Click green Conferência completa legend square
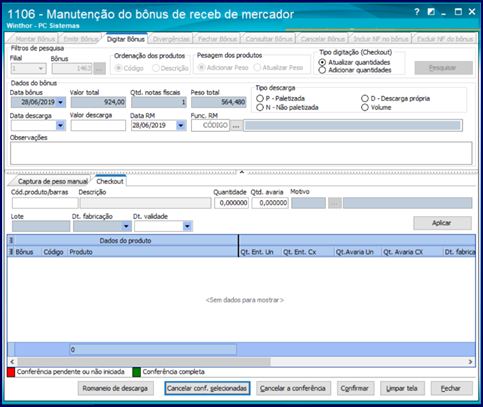The height and width of the screenshot is (407, 483). pos(136,372)
